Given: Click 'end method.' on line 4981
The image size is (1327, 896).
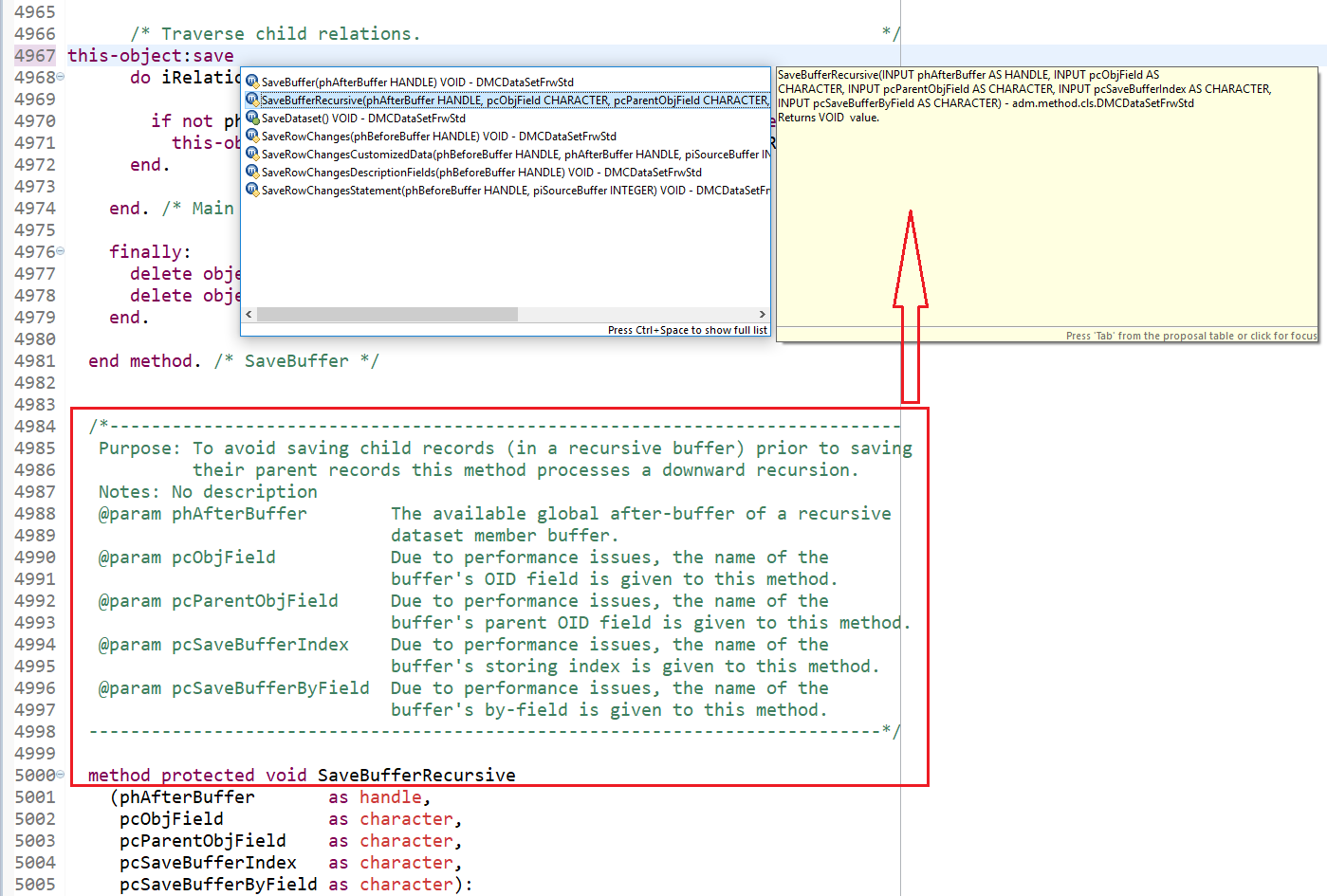Looking at the screenshot, I should coord(145,361).
